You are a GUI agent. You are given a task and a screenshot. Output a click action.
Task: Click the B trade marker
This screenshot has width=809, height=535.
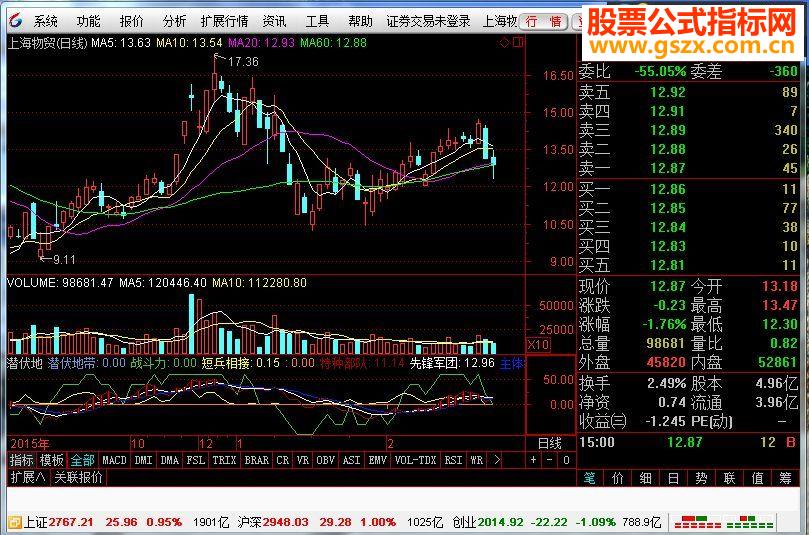click(790, 442)
